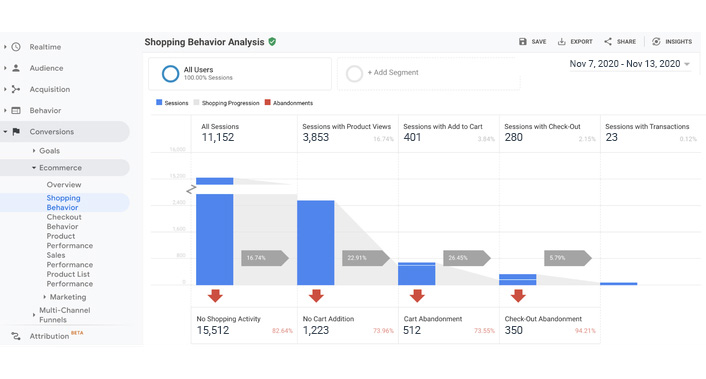The width and height of the screenshot is (706, 379).
Task: Click red arrow above No Shopping Activity
Action: (215, 296)
